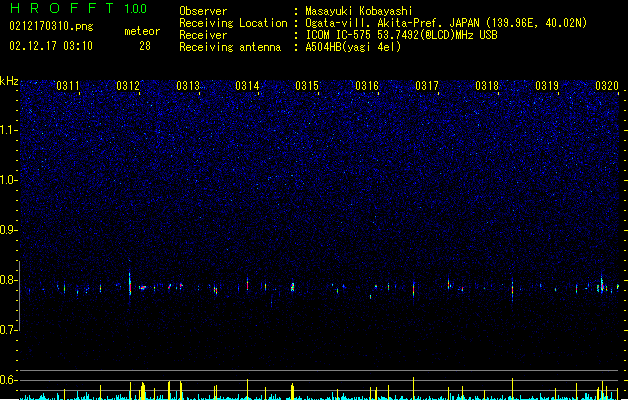Click the 0314 time marker
629x400 pixels.
pyautogui.click(x=247, y=86)
